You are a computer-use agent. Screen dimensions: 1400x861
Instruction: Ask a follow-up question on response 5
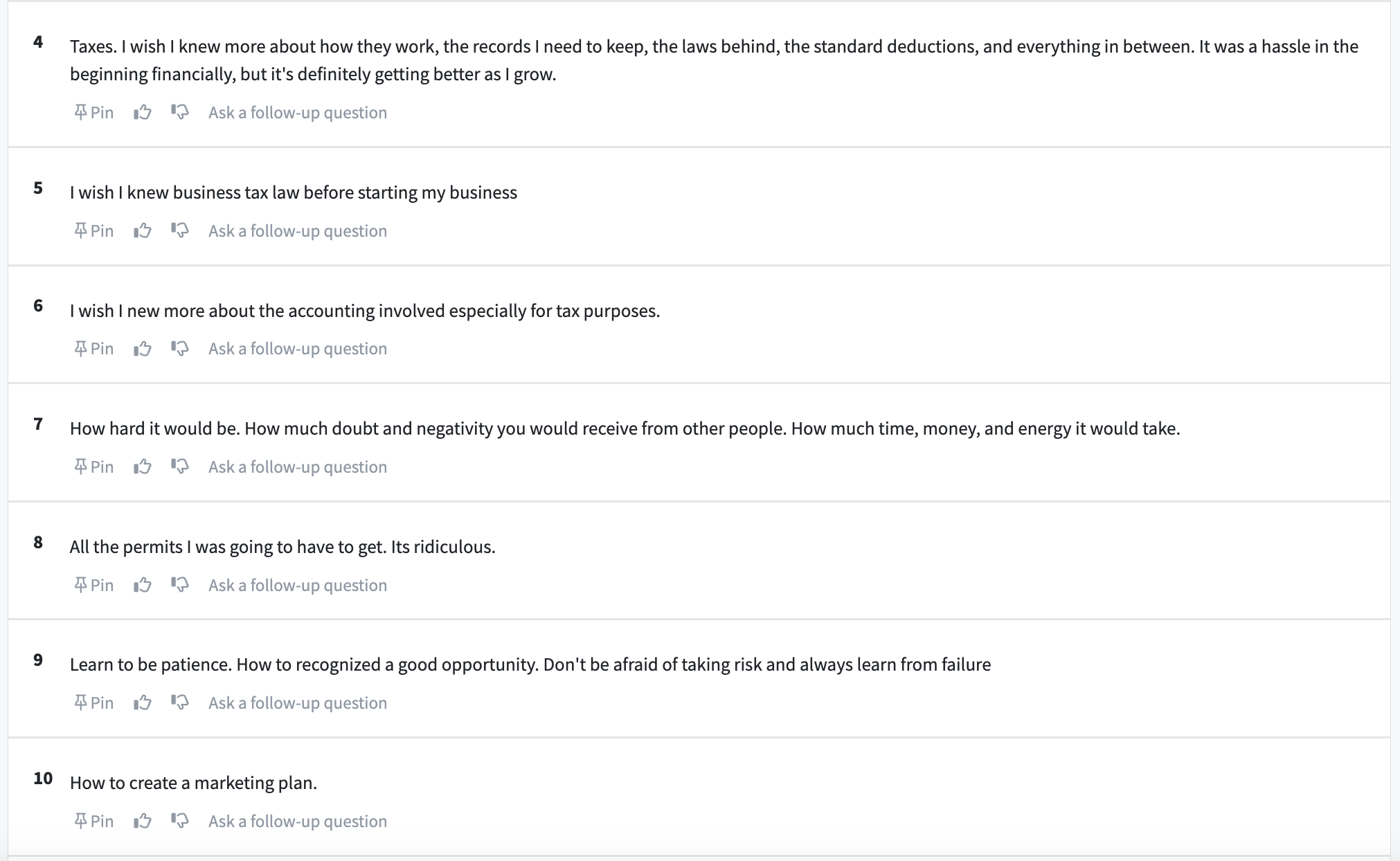click(x=298, y=230)
